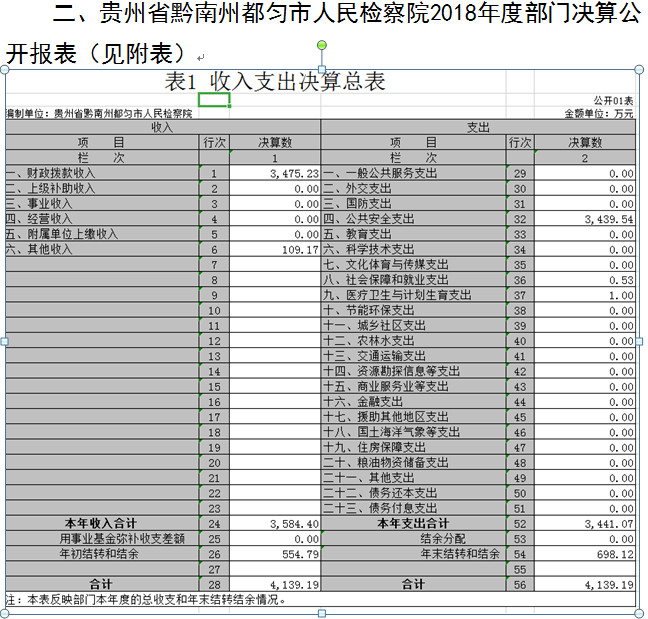Image resolution: width=648 pixels, height=619 pixels.
Task: Click the '编制单位：贵州省黔南州都匀市人民检察院' text
Action: click(x=99, y=114)
